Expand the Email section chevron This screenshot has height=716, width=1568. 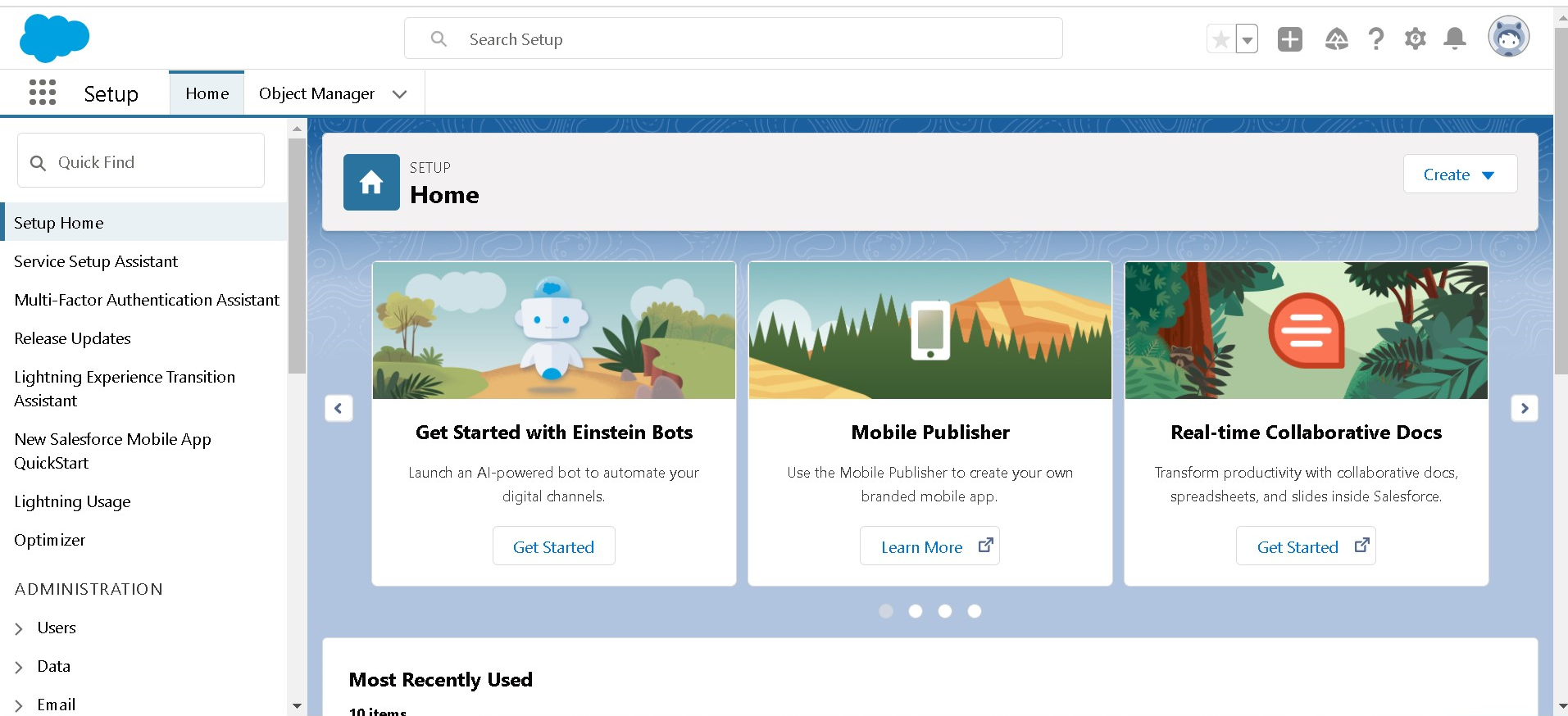(19, 705)
